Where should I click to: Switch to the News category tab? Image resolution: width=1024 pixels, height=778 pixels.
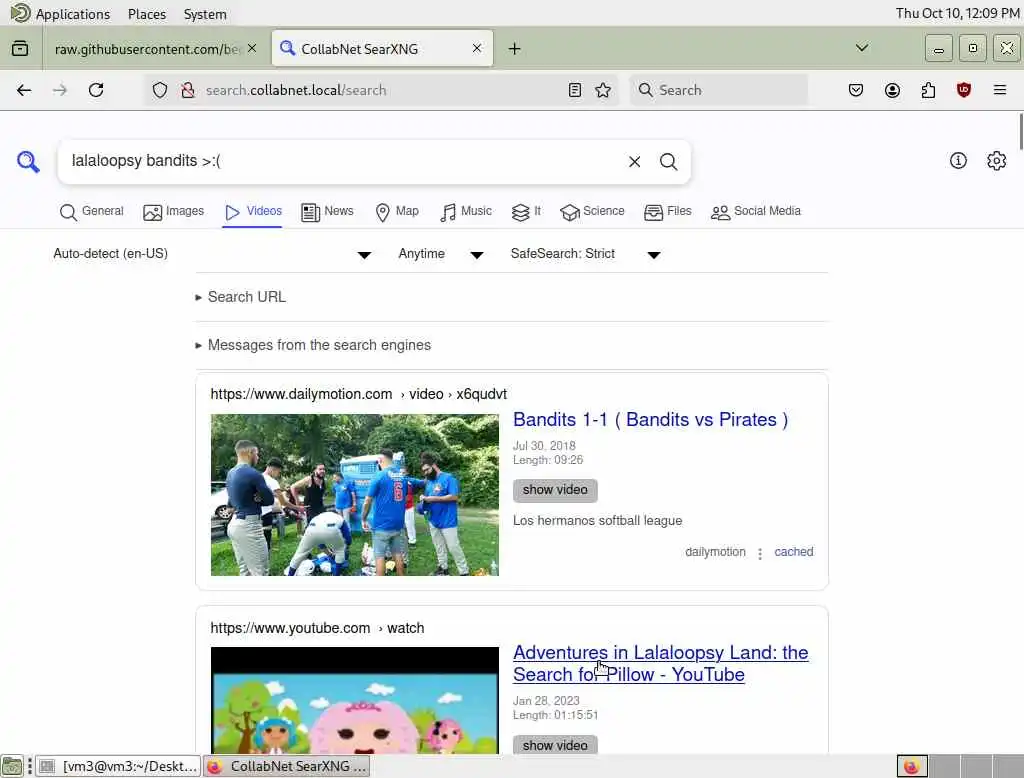point(327,212)
